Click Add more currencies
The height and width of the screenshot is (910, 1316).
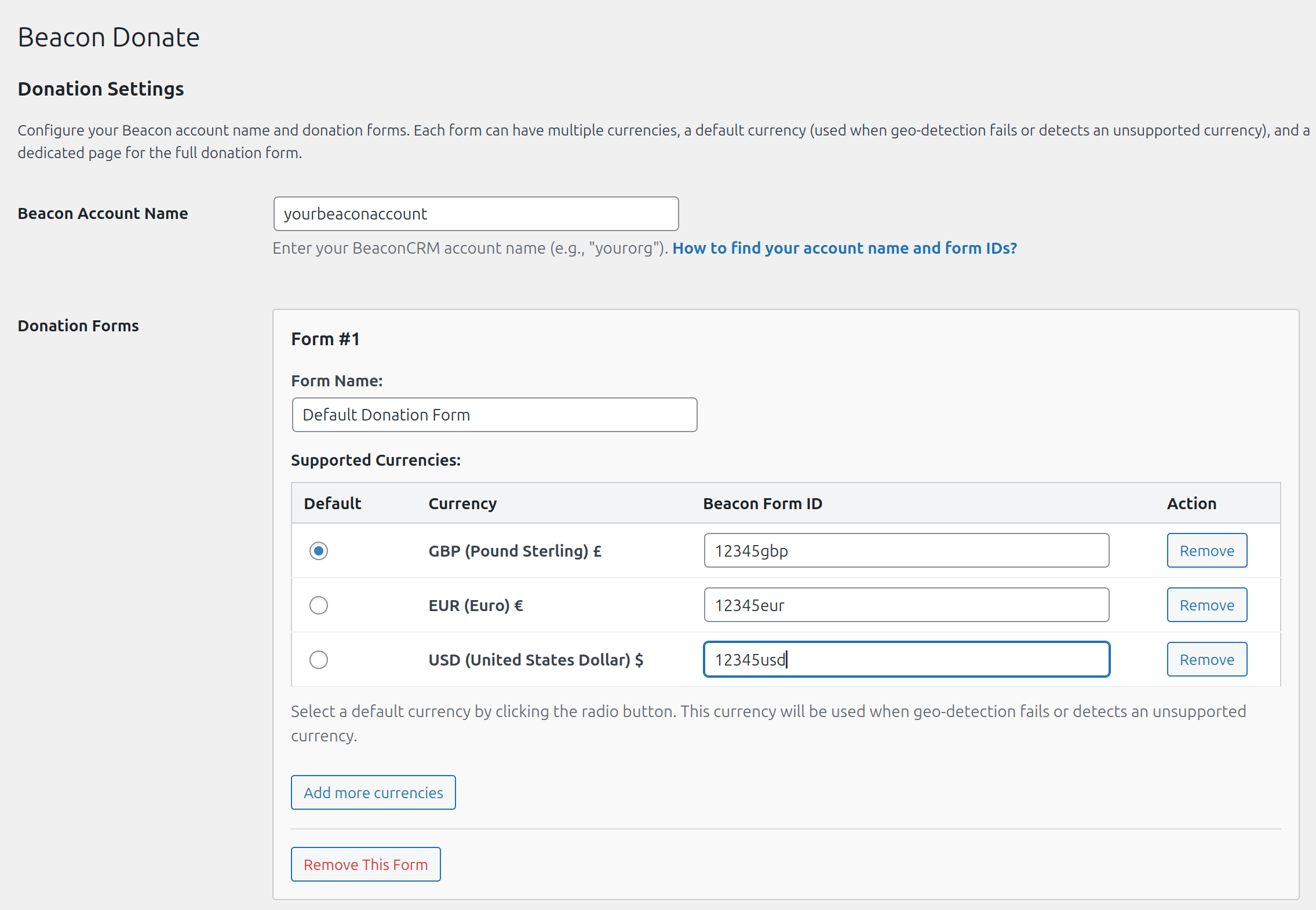coord(373,792)
